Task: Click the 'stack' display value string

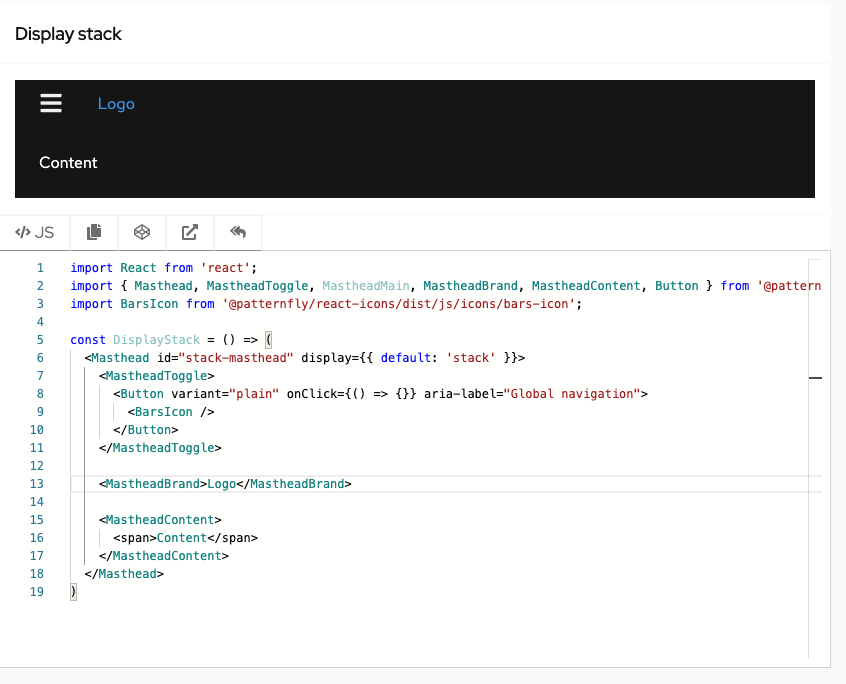Action: [x=470, y=358]
